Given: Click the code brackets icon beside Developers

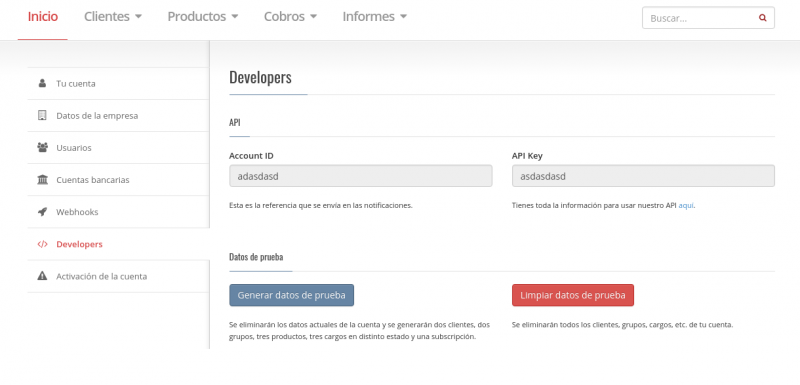Looking at the screenshot, I should pos(42,244).
